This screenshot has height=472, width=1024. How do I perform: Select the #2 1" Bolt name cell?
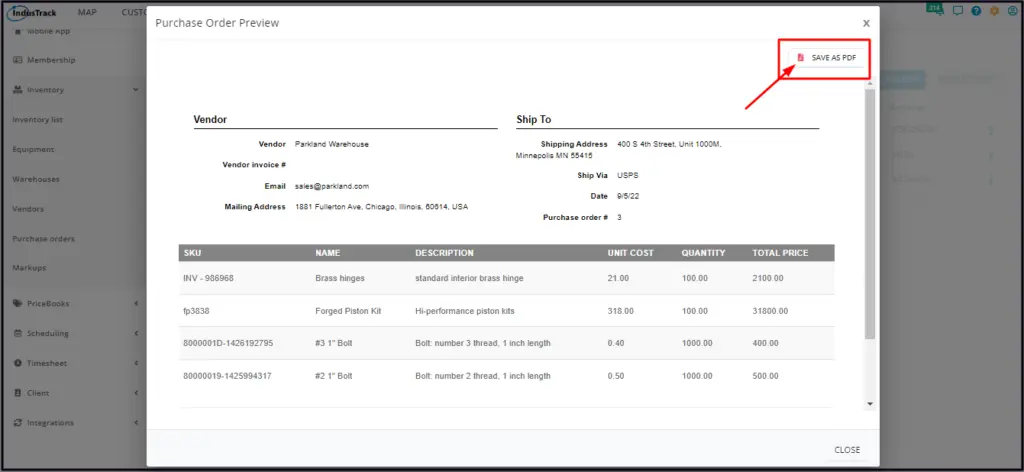coord(334,376)
